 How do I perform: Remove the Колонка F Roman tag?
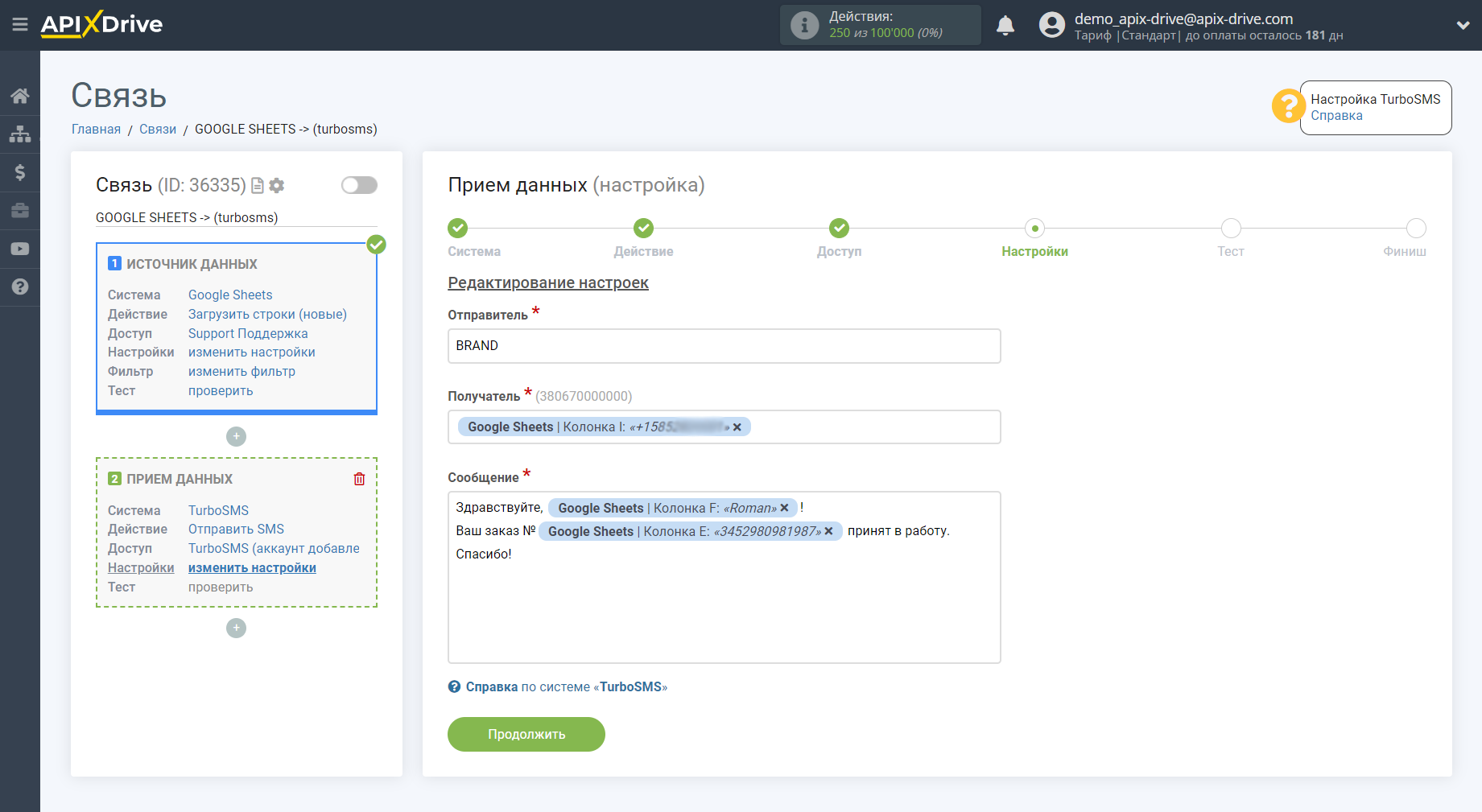click(x=784, y=509)
